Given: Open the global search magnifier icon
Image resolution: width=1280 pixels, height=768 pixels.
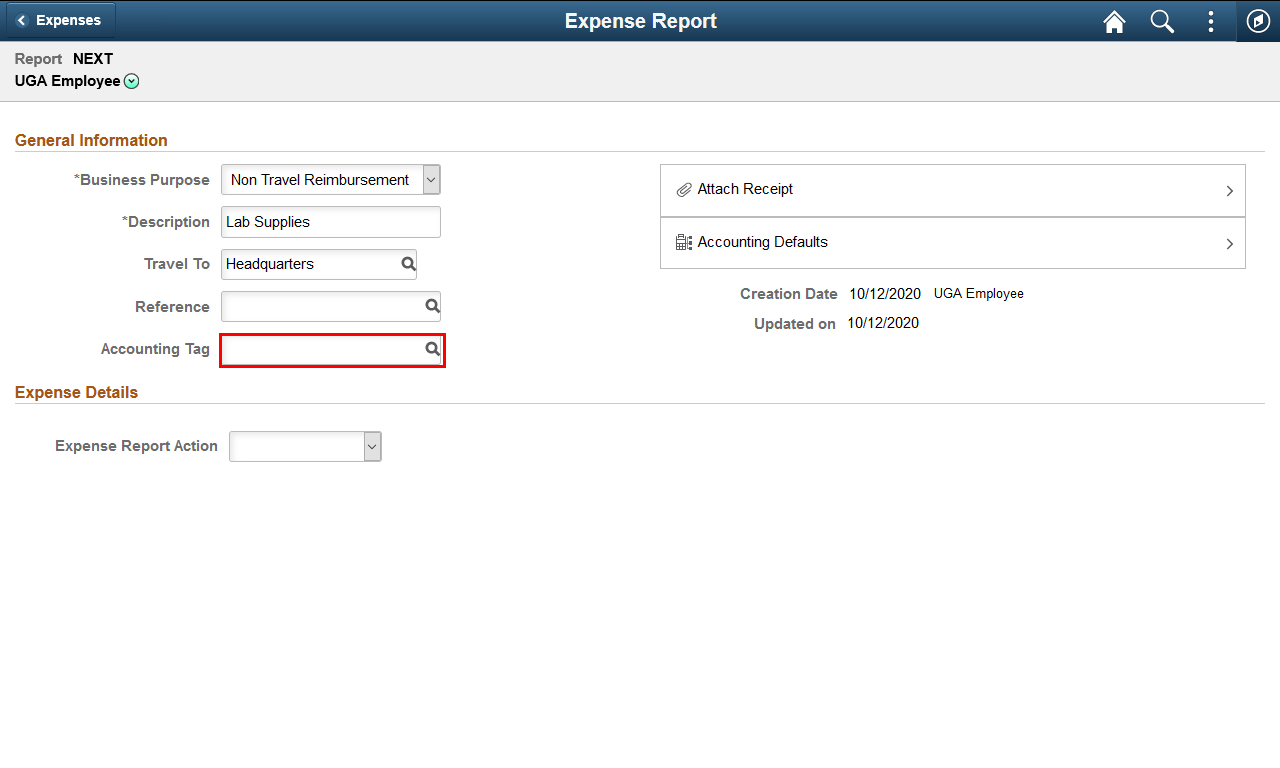Looking at the screenshot, I should pos(1162,21).
